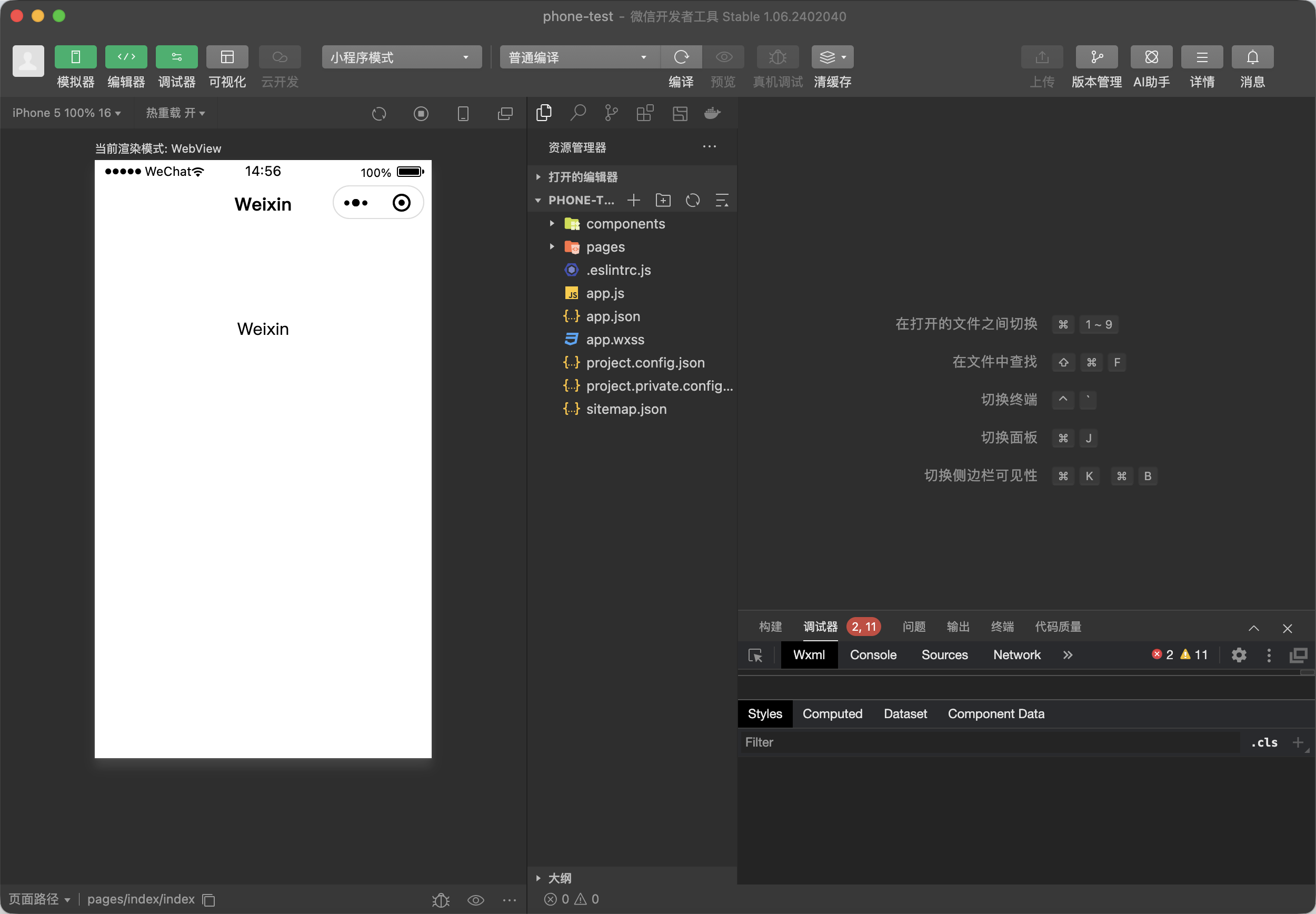The width and height of the screenshot is (1316, 914).
Task: Open the 调试器 debugger panel
Action: point(176,57)
